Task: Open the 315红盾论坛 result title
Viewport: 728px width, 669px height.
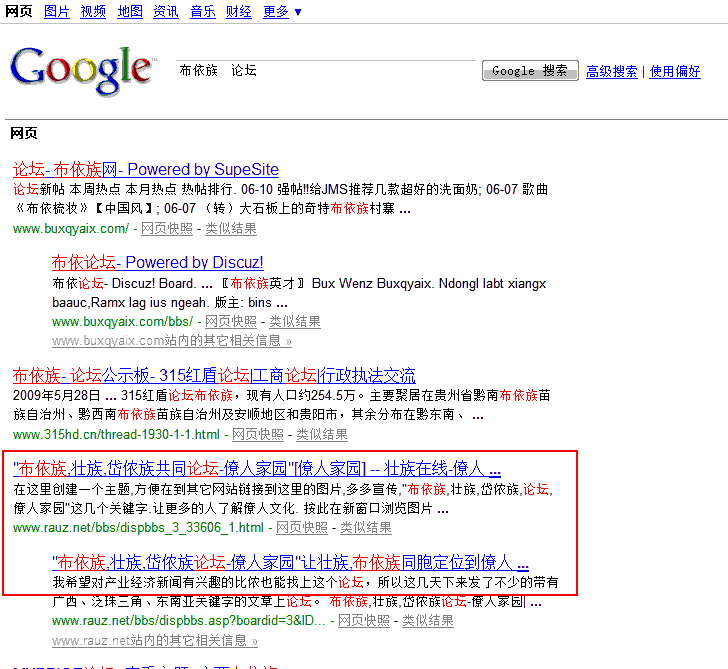Action: pos(214,376)
